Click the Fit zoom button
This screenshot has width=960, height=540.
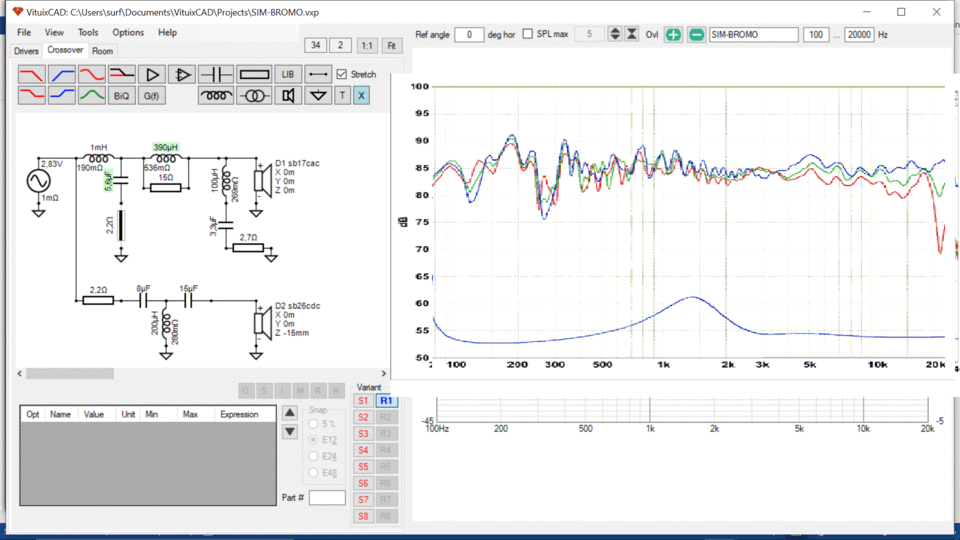point(392,45)
